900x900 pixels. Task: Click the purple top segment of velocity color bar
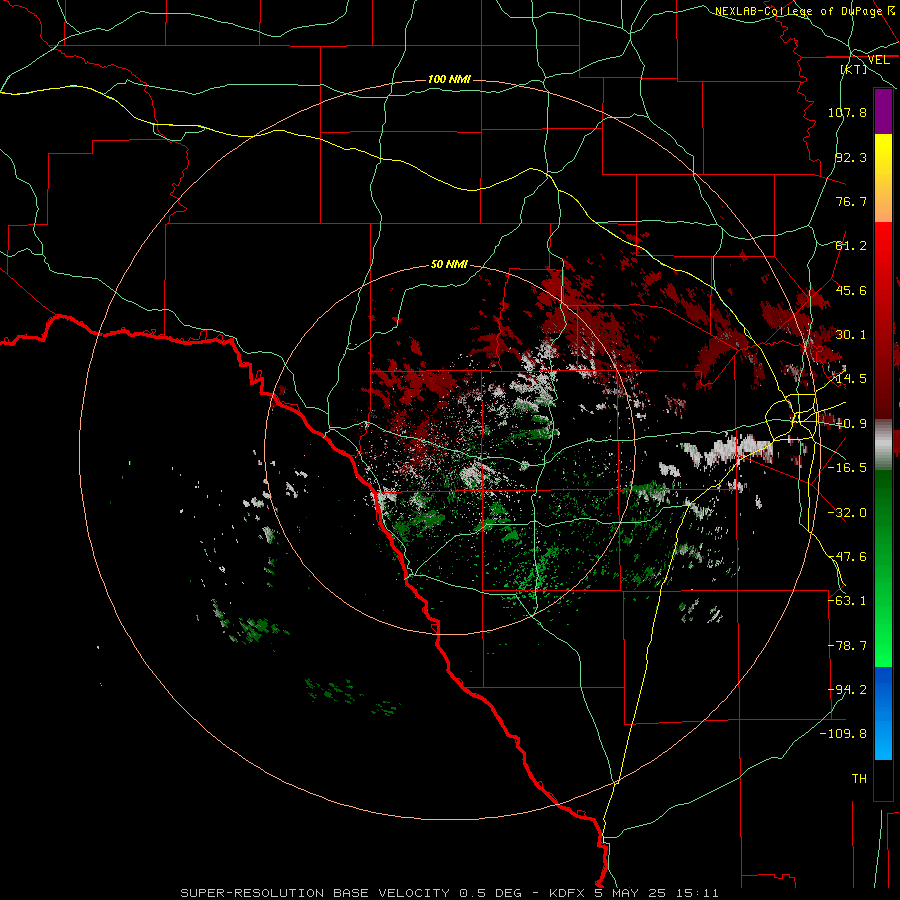point(883,111)
